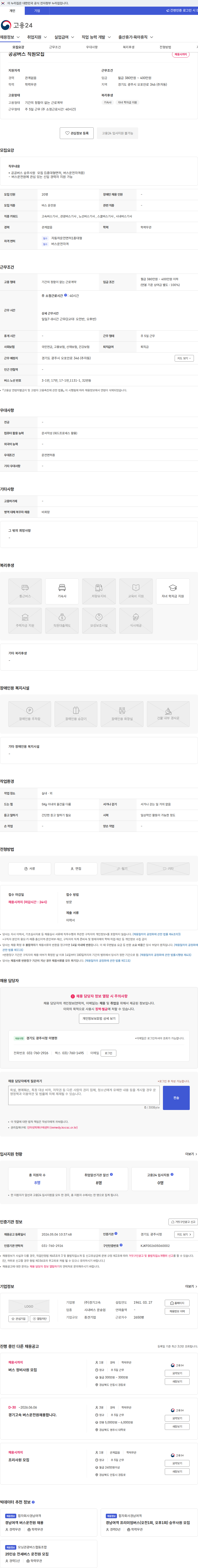198x1568 pixels.
Task: Click the 고용24 logo
Action: pyautogui.click(x=16, y=25)
